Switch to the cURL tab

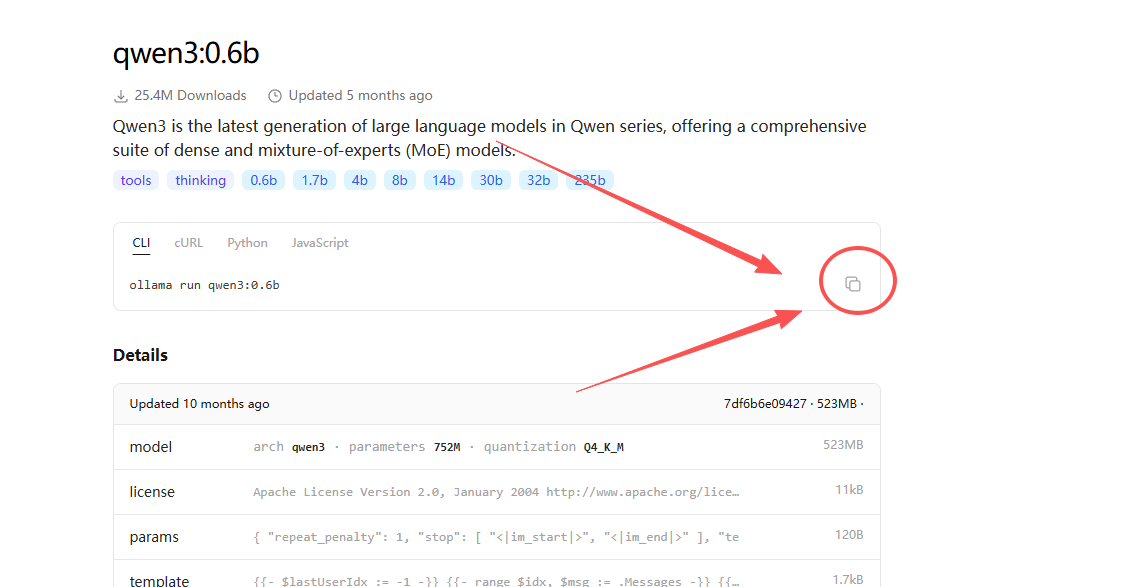coord(188,243)
